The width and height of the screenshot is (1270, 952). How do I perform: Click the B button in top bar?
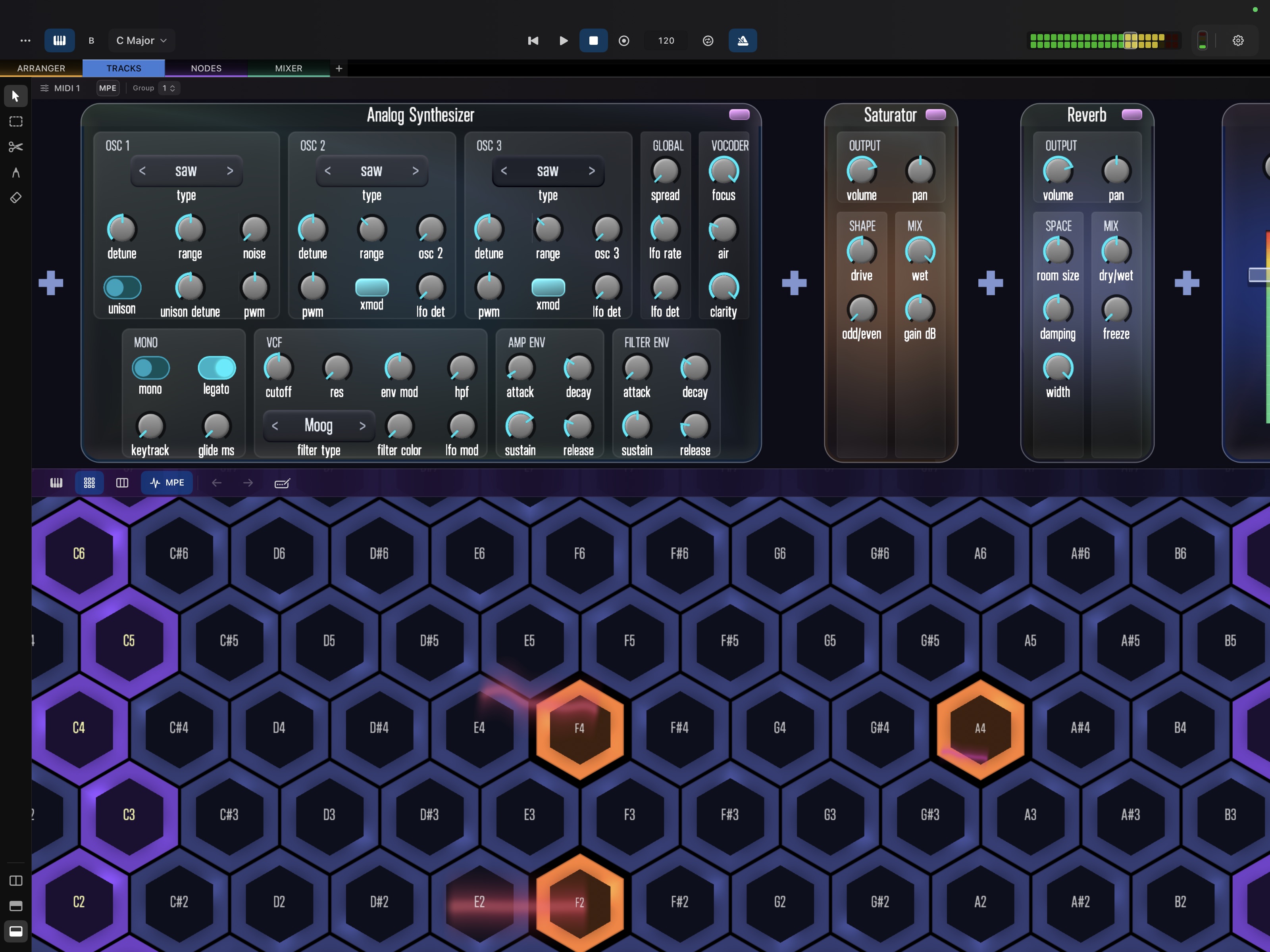91,41
